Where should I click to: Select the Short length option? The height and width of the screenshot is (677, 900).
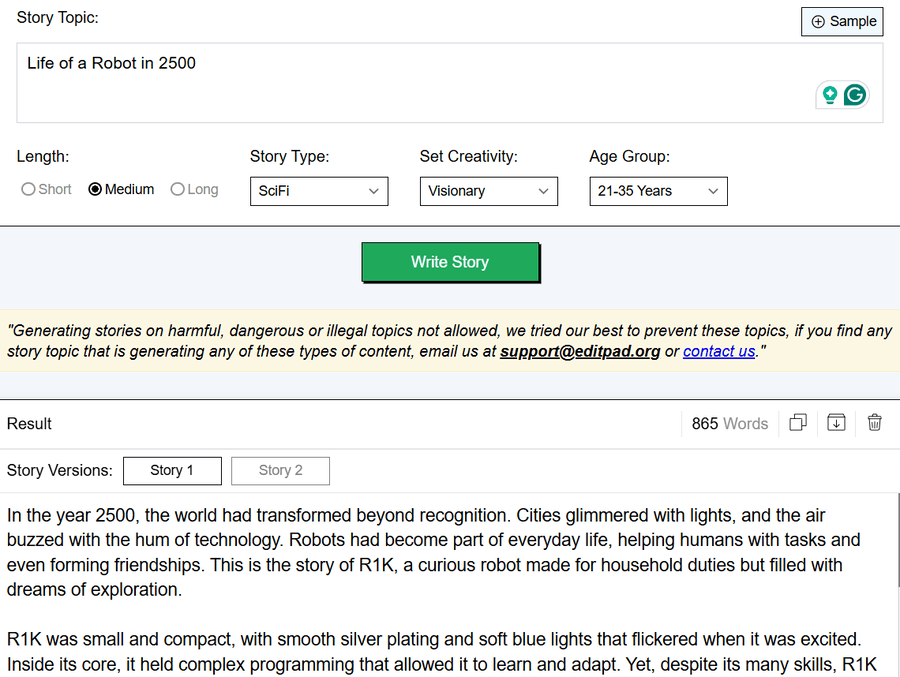click(x=46, y=189)
